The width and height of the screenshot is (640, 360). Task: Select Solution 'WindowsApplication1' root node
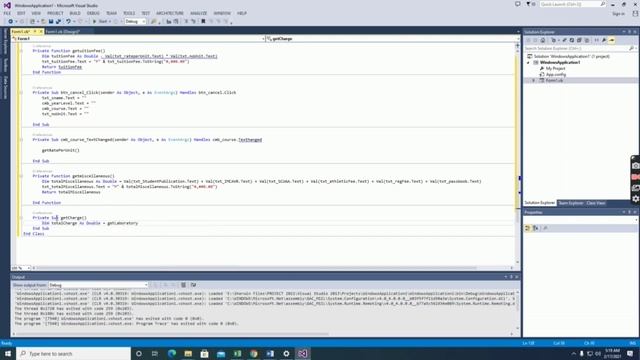click(x=568, y=56)
